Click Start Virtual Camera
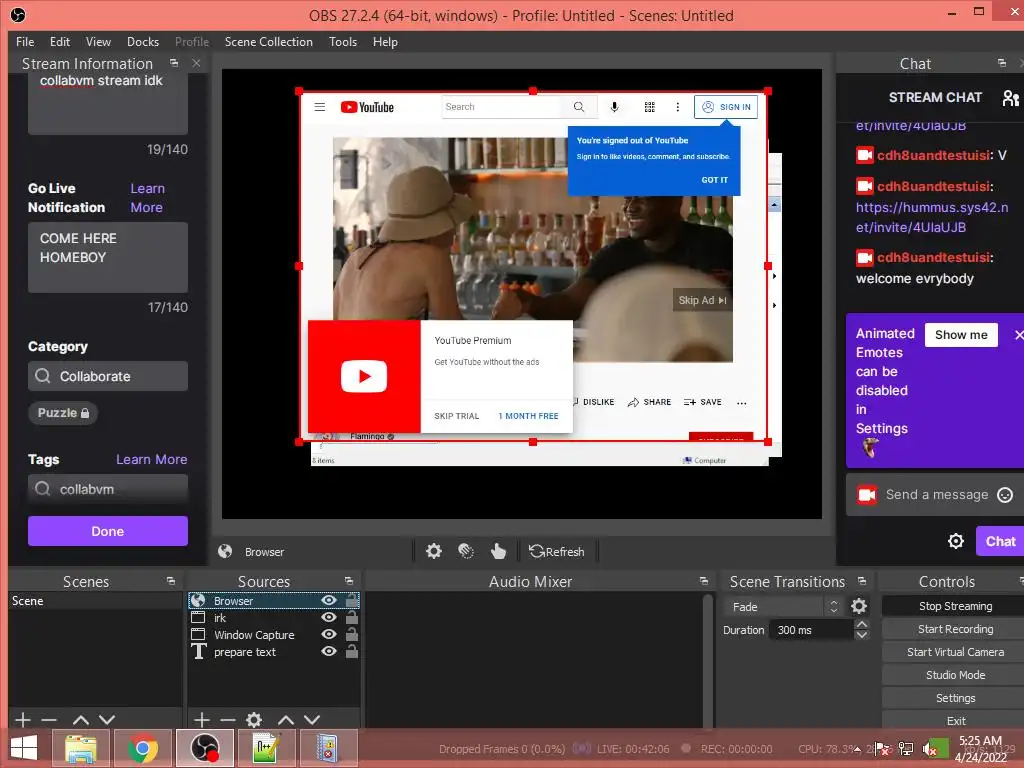 point(955,652)
